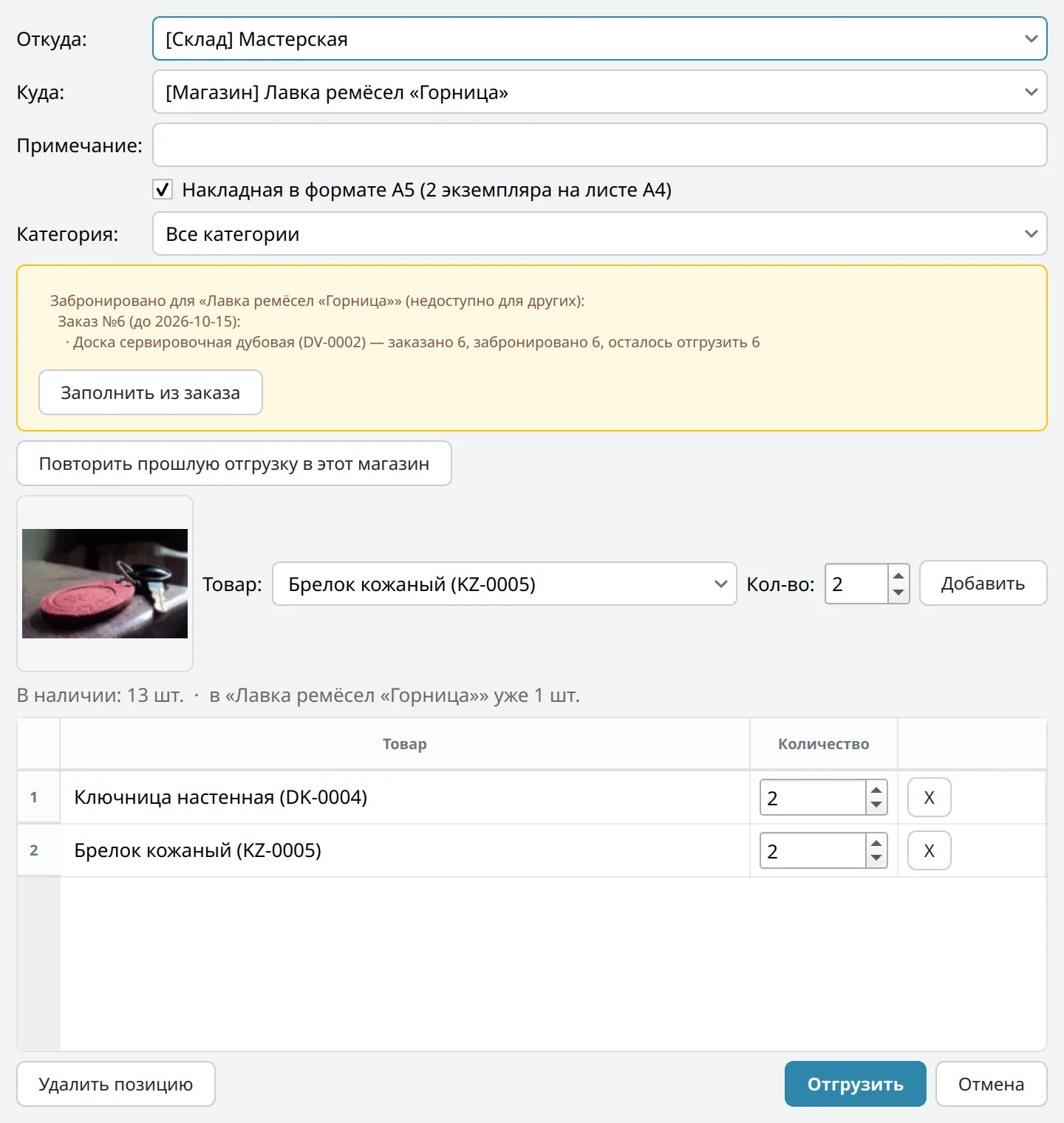Click the «Количество» column header
Viewport: 1064px width, 1123px height.
[824, 744]
